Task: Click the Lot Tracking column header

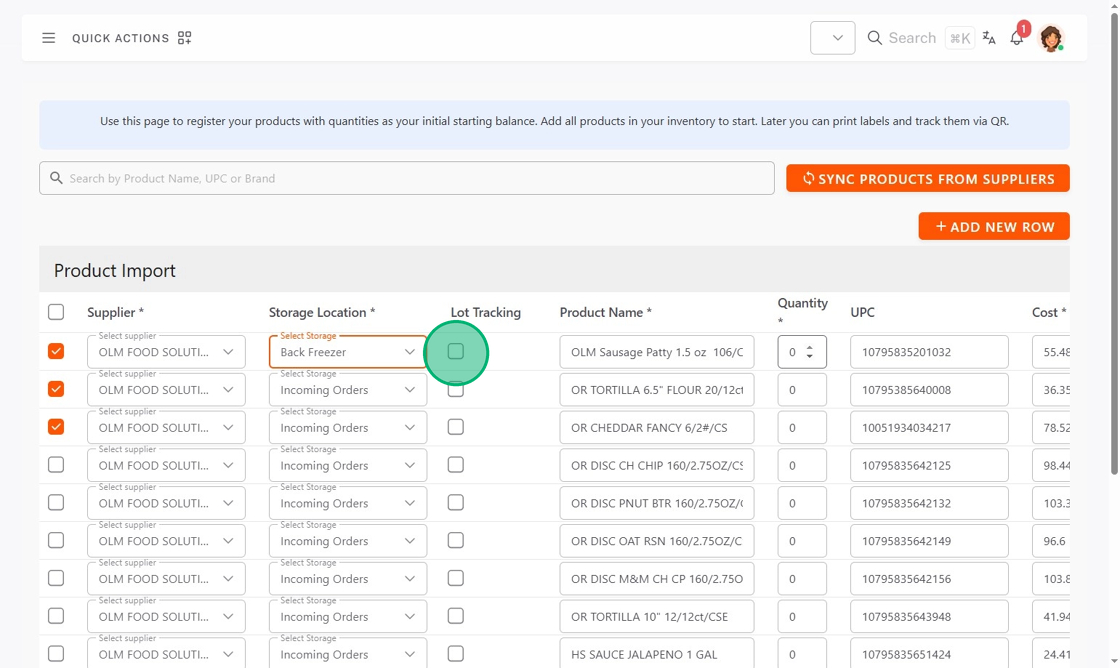Action: [x=486, y=312]
